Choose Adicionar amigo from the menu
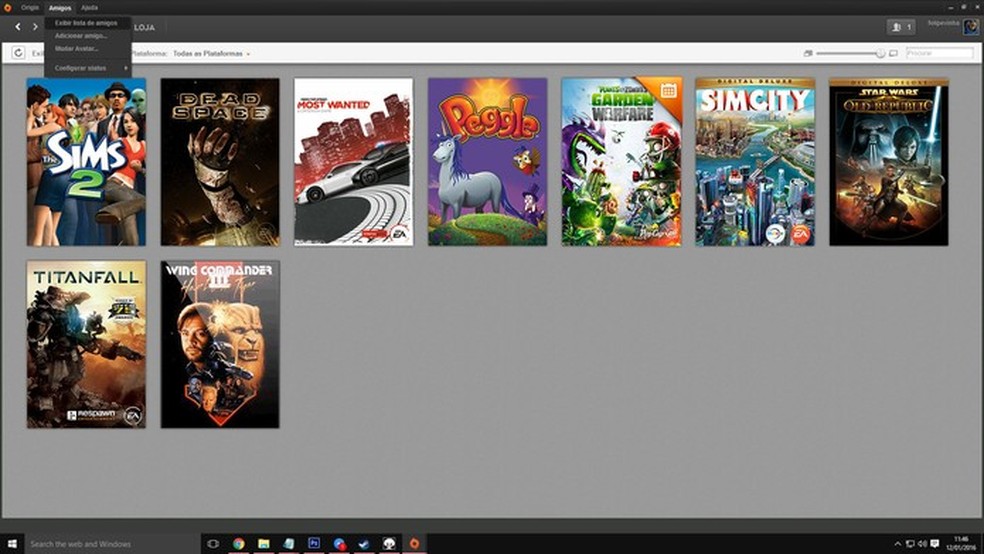This screenshot has height=554, width=984. pyautogui.click(x=81, y=35)
